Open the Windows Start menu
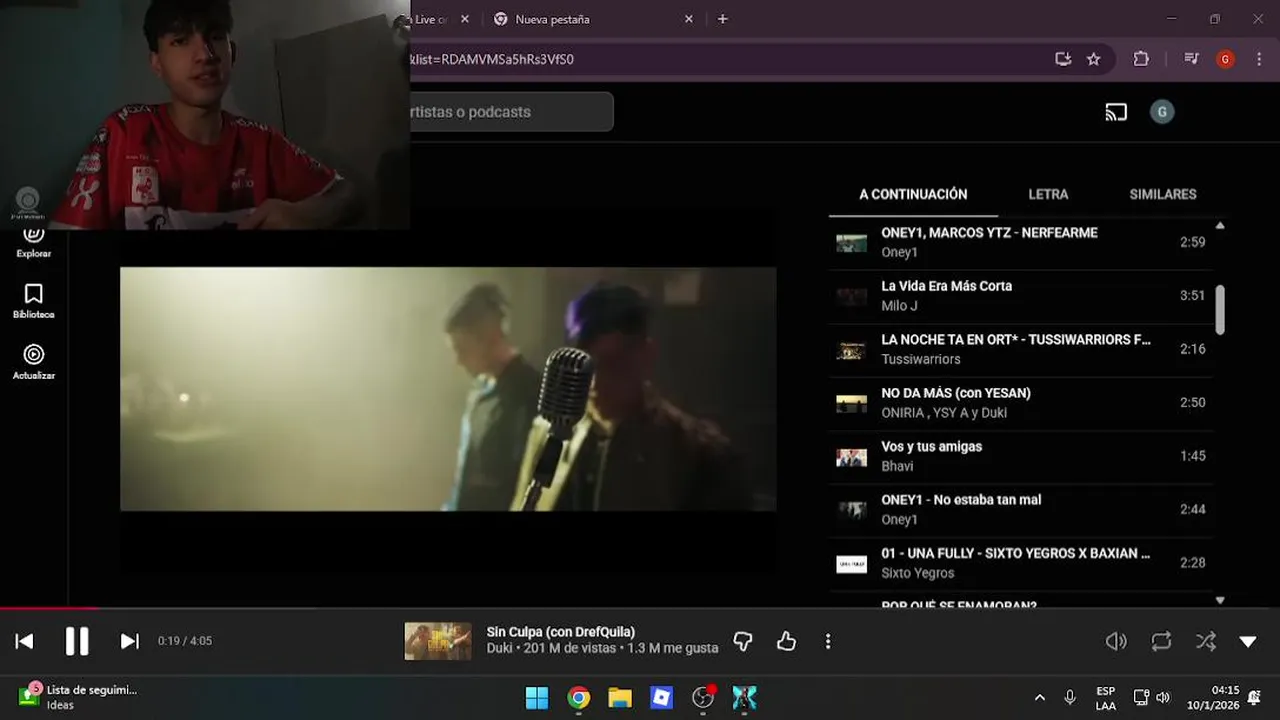Screen dimensions: 1280x720 537,697
